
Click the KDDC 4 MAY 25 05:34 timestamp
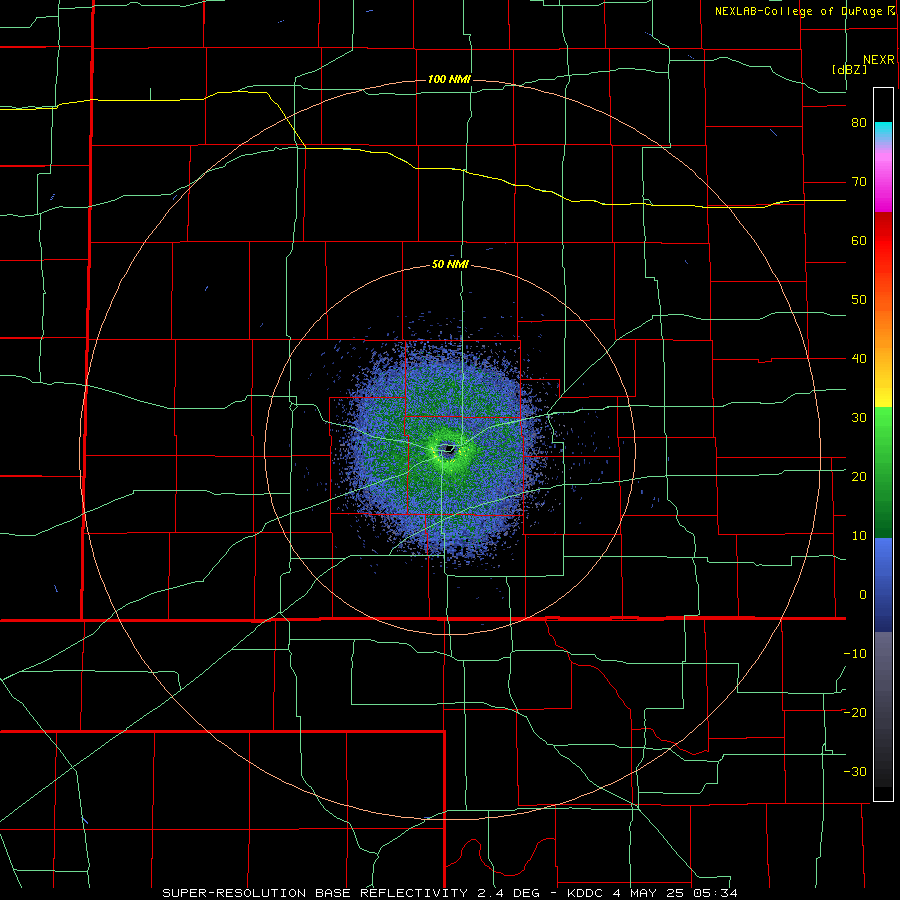click(x=652, y=893)
